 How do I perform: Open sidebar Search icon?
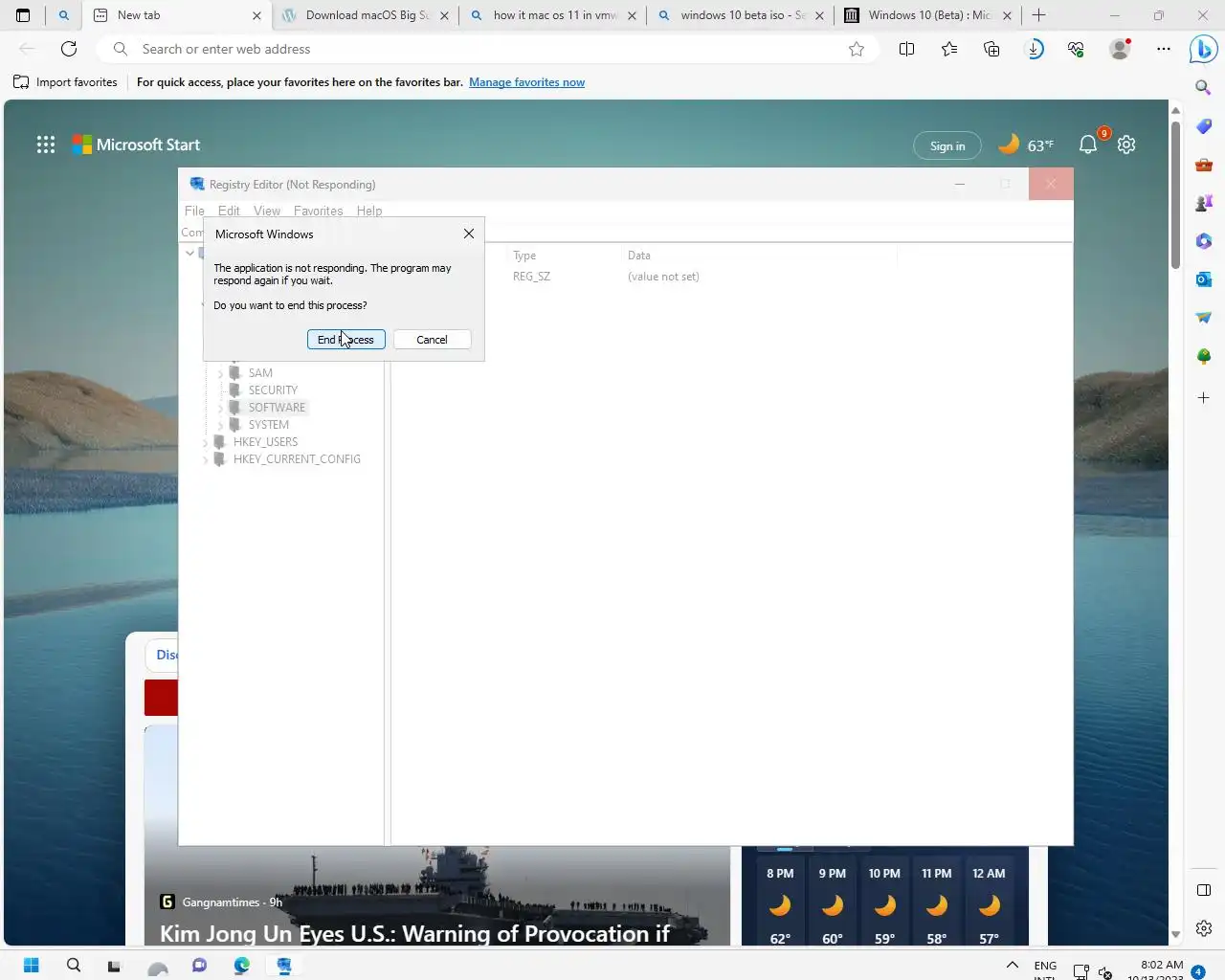click(x=1204, y=88)
